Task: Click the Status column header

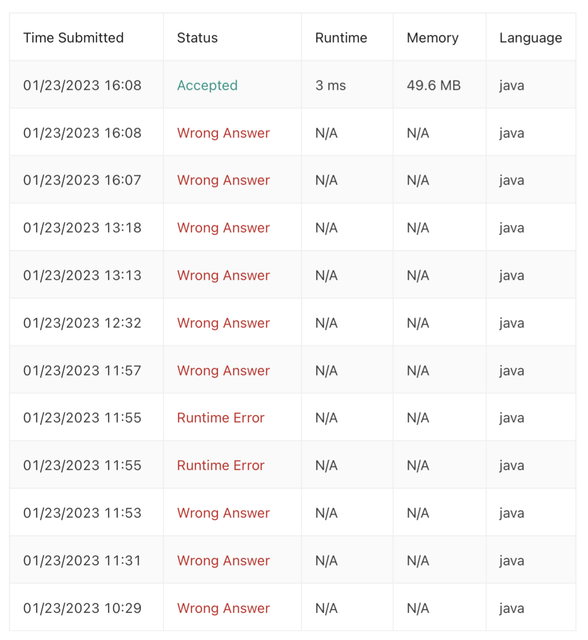Action: pyautogui.click(x=197, y=38)
